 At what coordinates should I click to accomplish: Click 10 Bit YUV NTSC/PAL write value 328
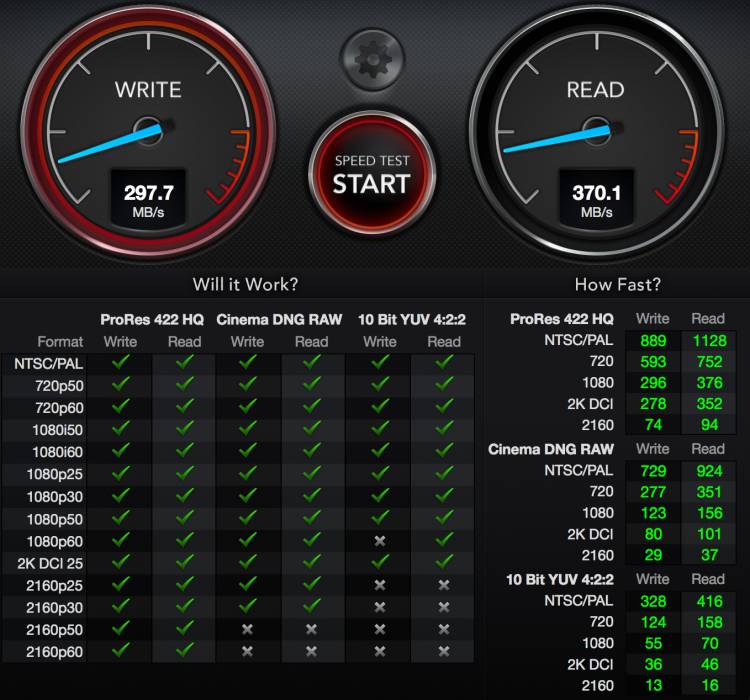pyautogui.click(x=653, y=601)
